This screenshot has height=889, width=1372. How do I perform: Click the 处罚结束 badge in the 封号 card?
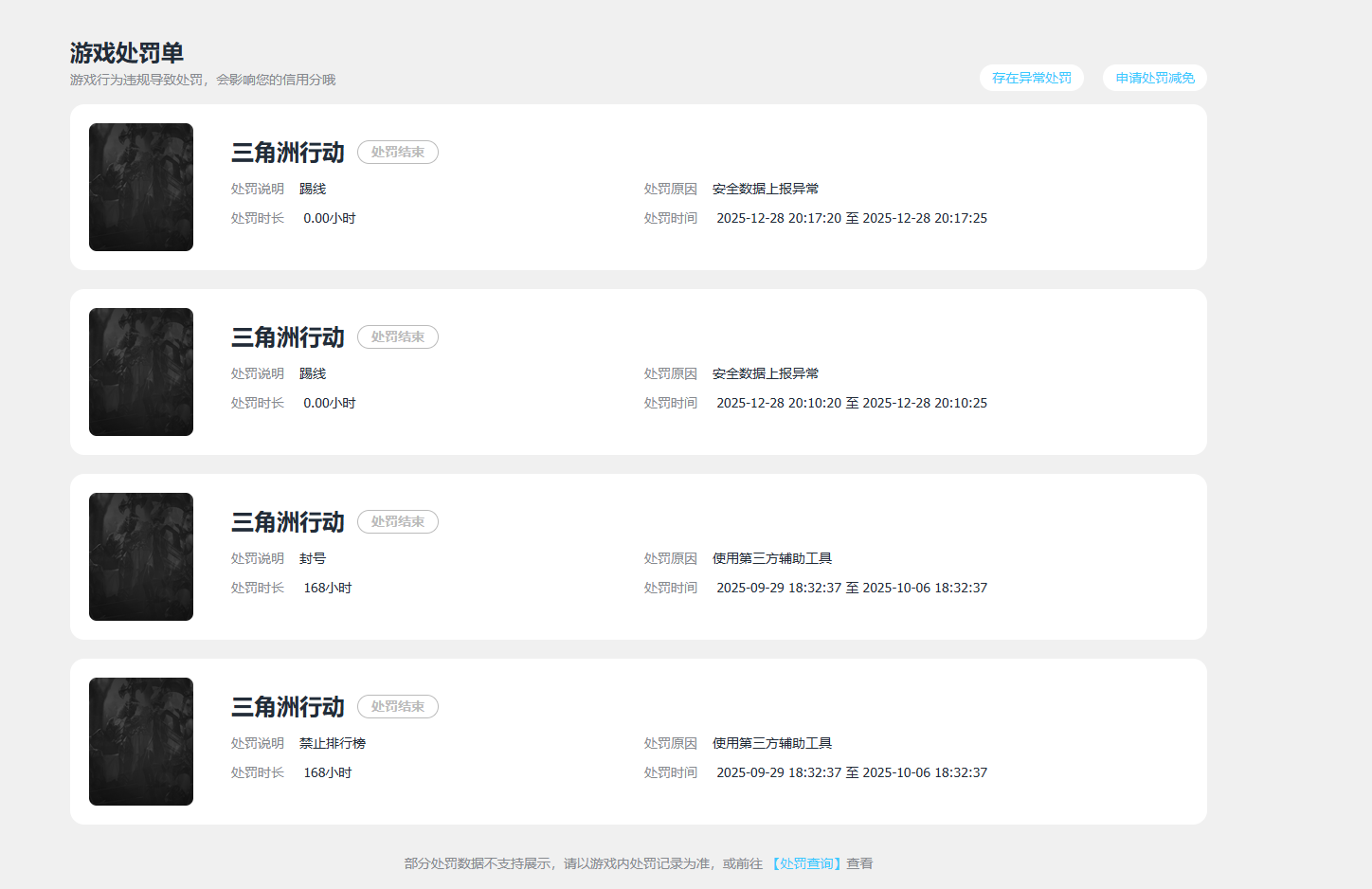(x=398, y=521)
